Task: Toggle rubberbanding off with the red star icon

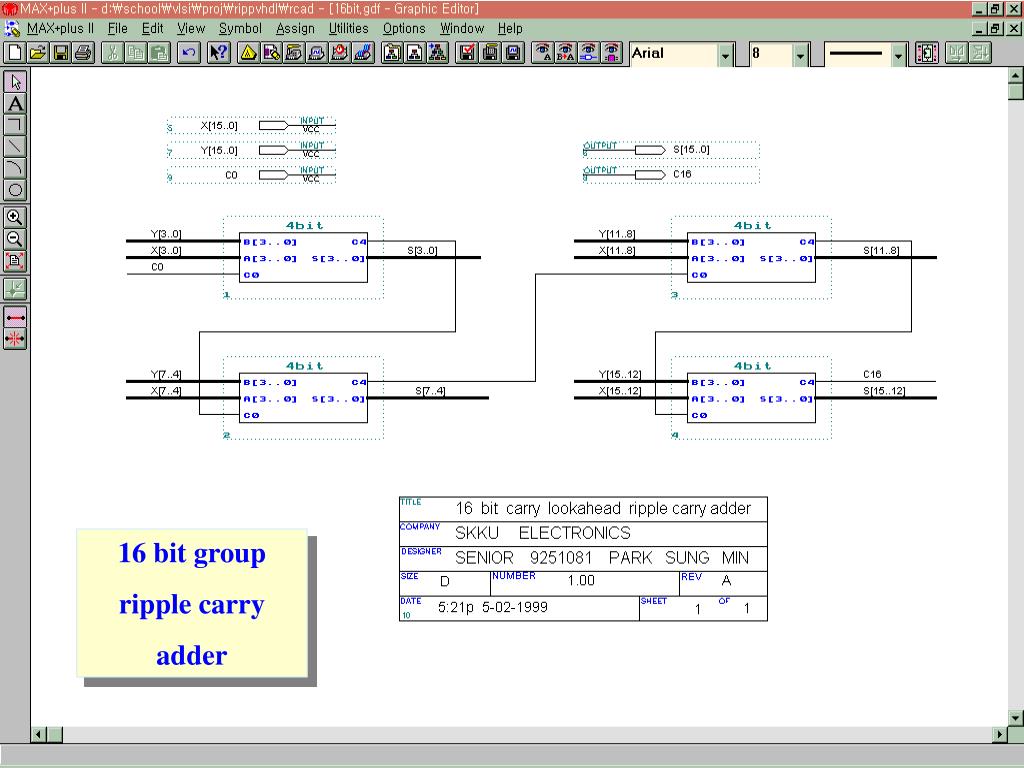Action: pos(15,339)
